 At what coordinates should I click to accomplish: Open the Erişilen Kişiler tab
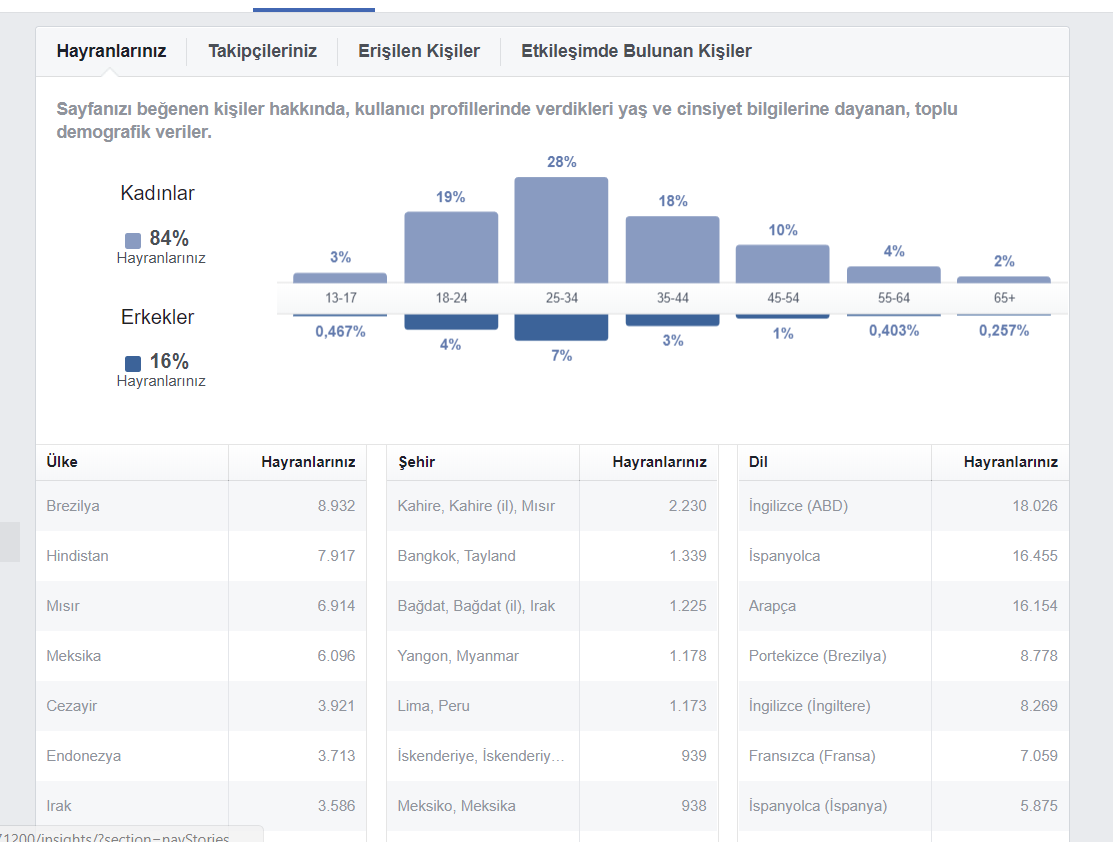tap(419, 51)
